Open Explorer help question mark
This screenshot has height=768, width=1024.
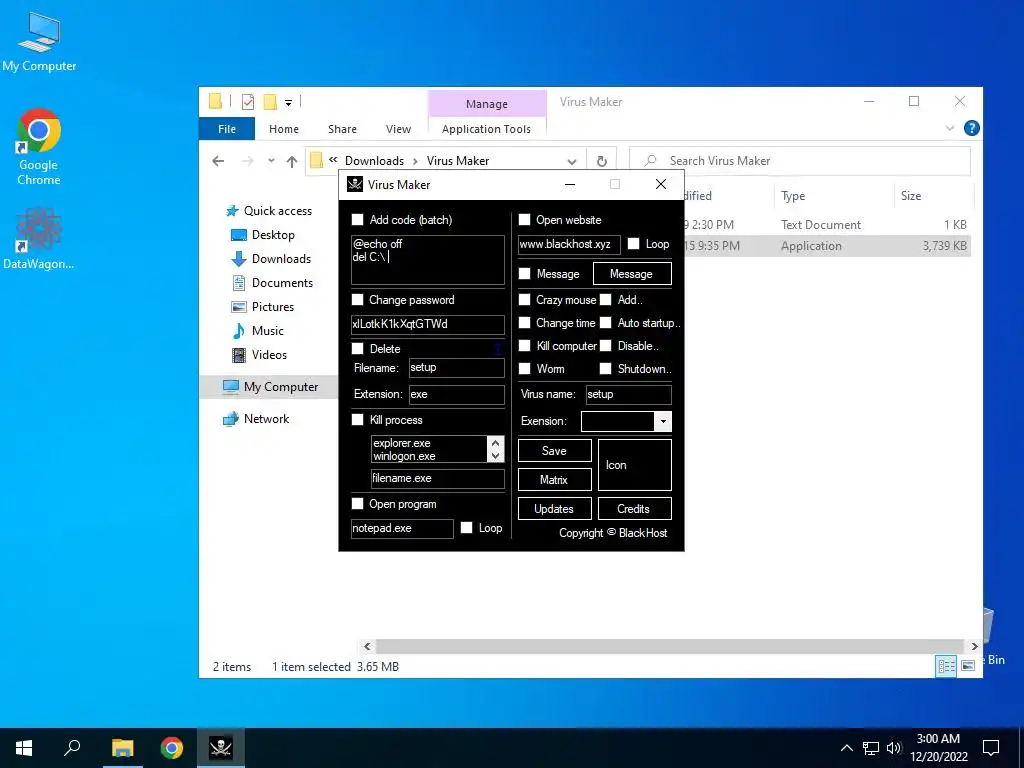click(x=971, y=128)
